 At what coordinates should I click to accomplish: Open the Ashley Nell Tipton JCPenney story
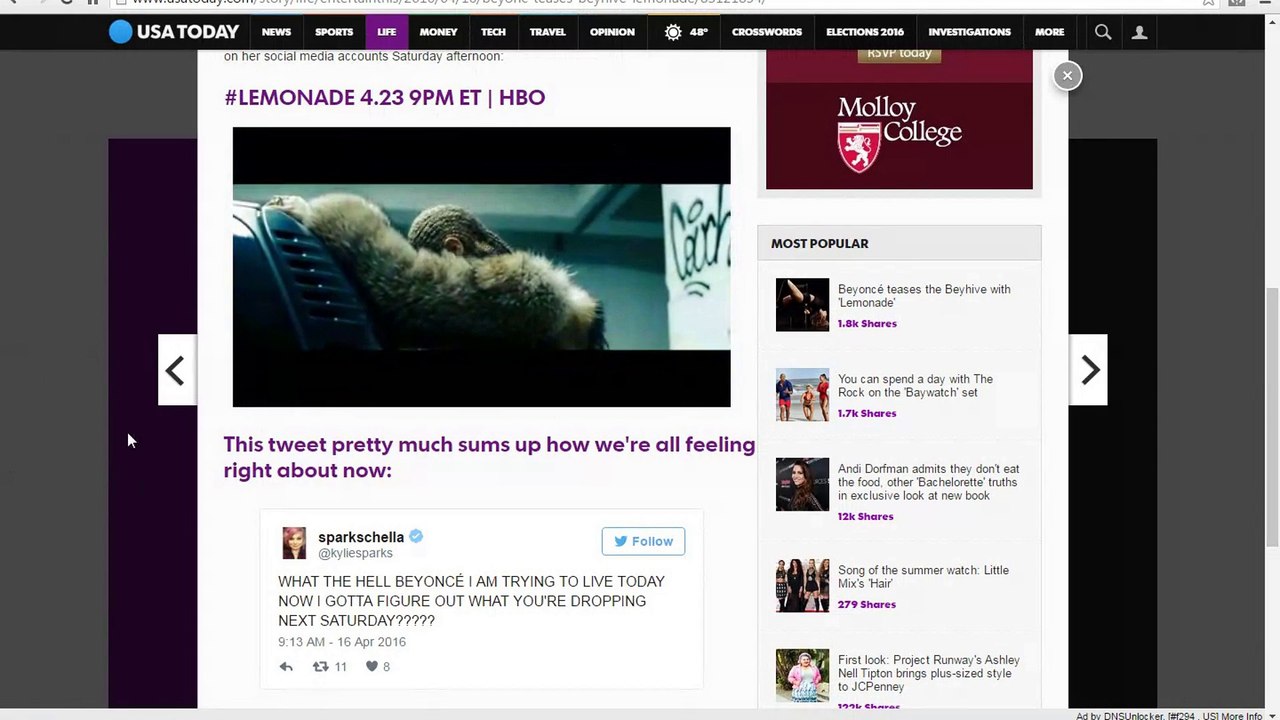(929, 673)
